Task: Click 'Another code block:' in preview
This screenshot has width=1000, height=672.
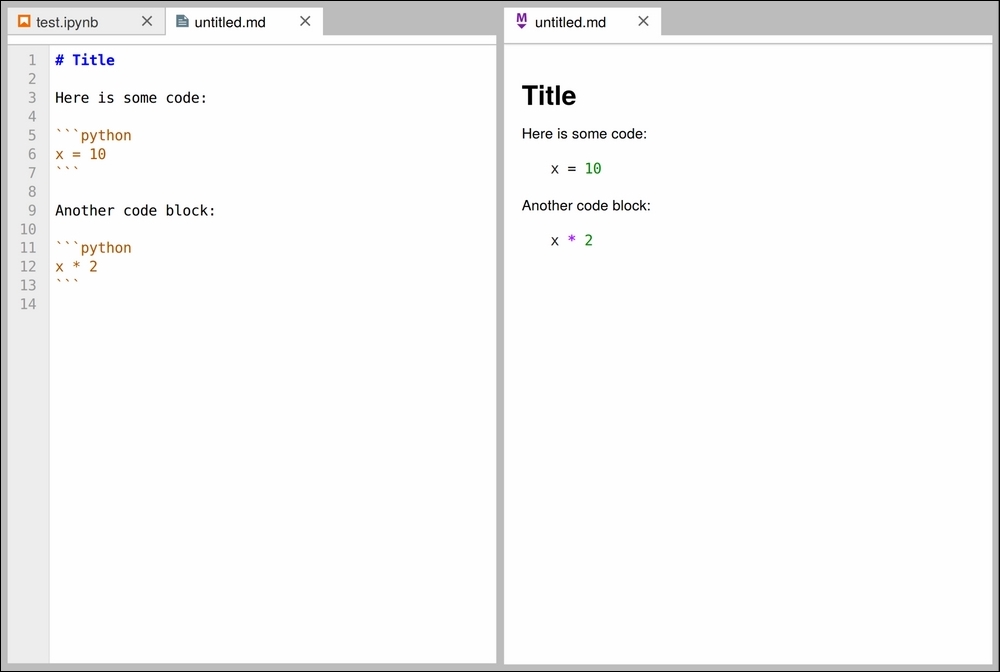Action: pyautogui.click(x=586, y=205)
